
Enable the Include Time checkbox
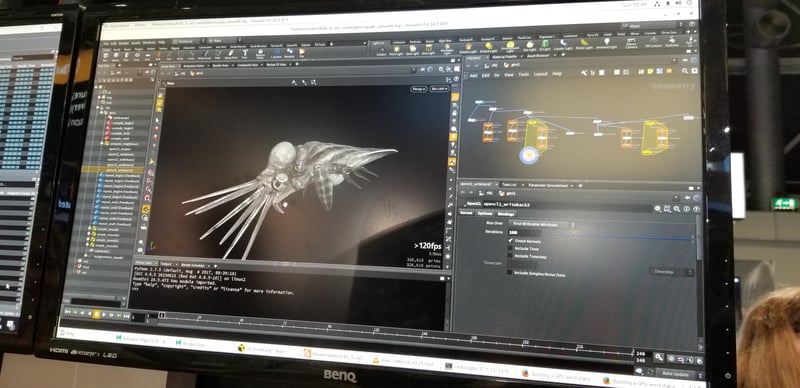pyautogui.click(x=510, y=248)
